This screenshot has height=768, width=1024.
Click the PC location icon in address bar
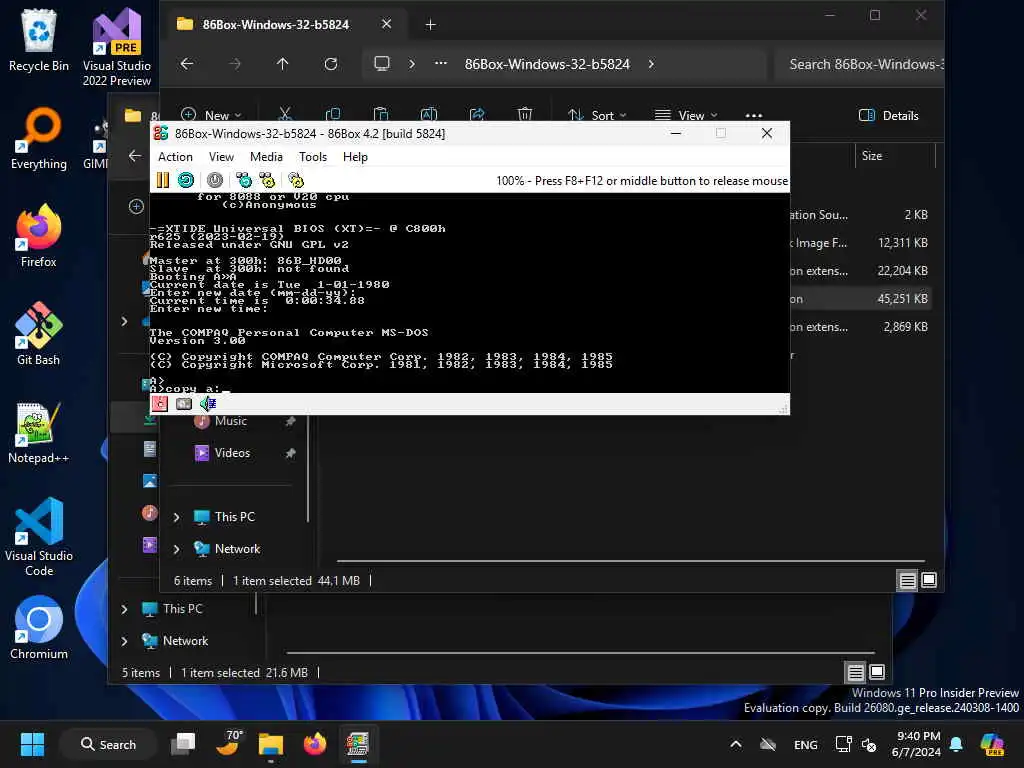pos(382,64)
